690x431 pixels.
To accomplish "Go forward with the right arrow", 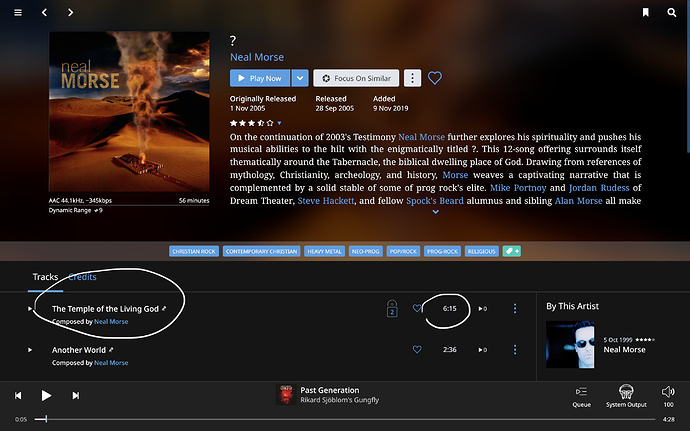I will pyautogui.click(x=70, y=12).
